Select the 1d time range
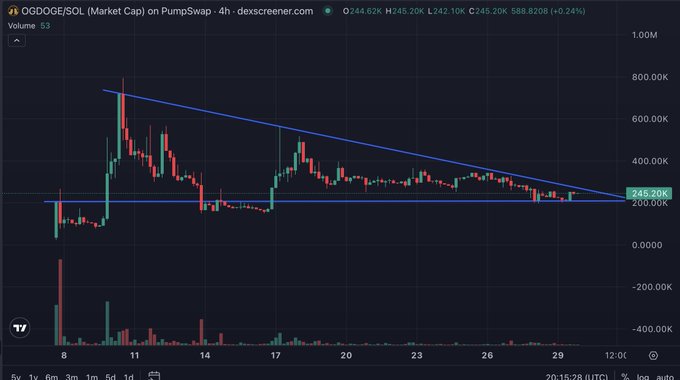The image size is (680, 380). [128, 377]
